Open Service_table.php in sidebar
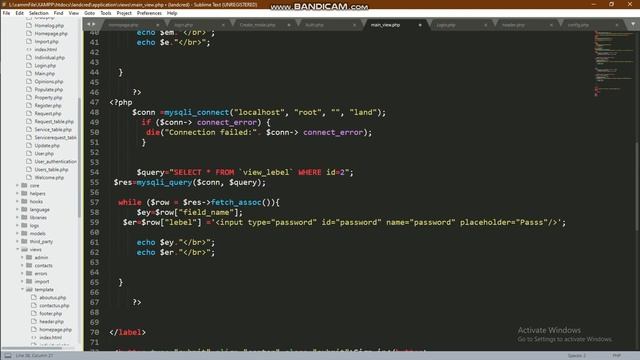 click(53, 129)
